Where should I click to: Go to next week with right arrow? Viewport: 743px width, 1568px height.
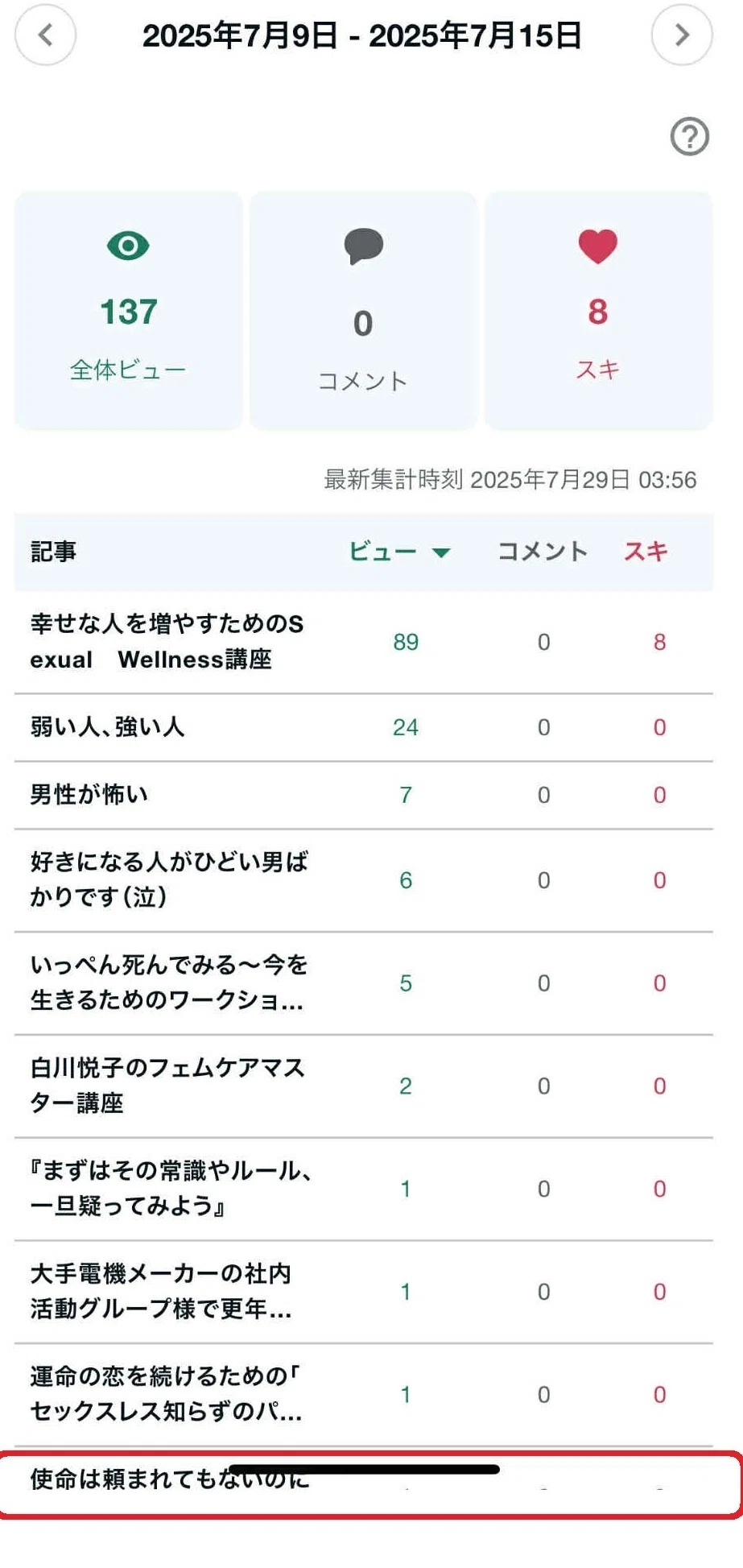pos(682,35)
